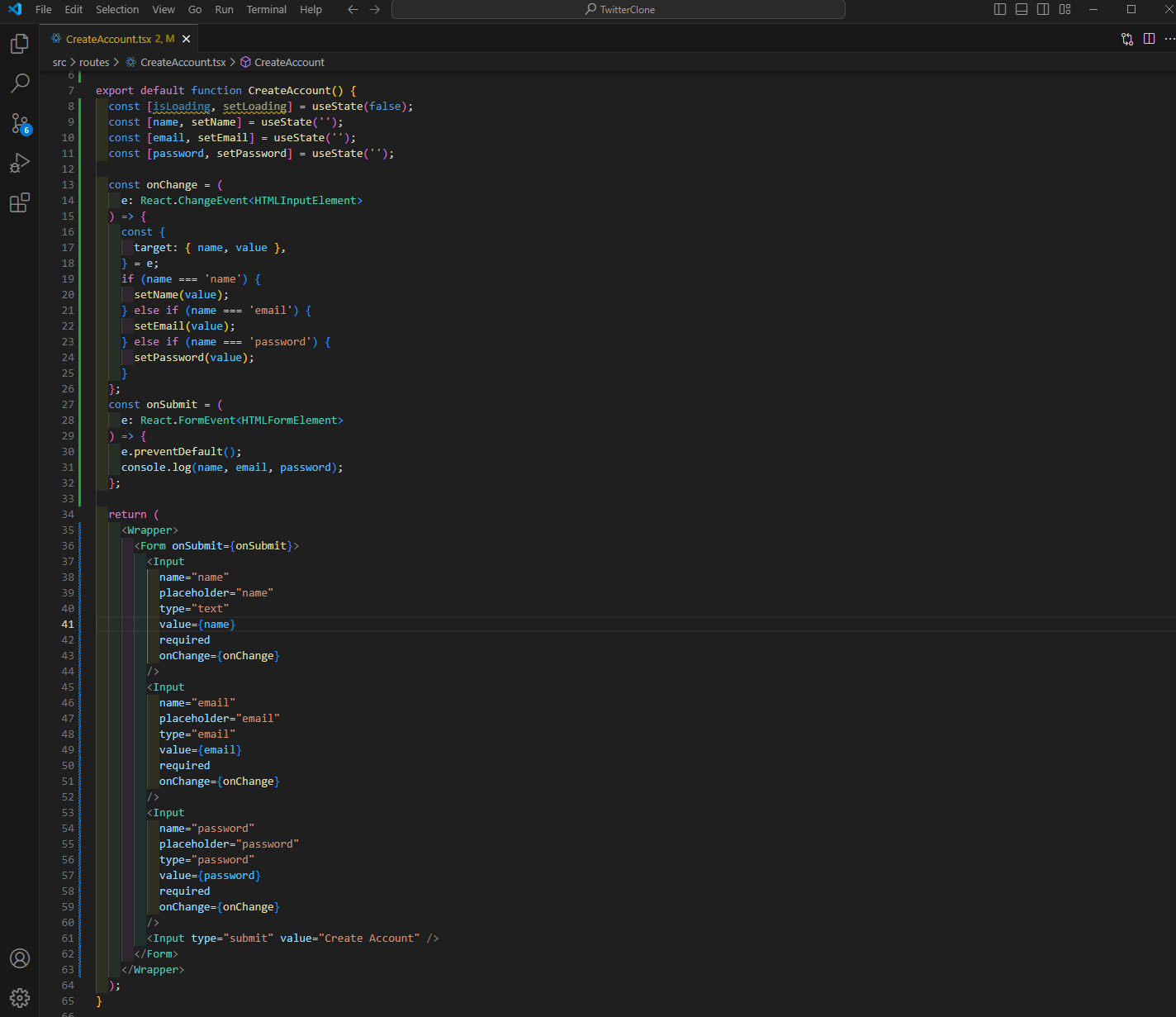This screenshot has width=1176, height=1017.
Task: Click the isLoading variable with warning underline
Action: click(x=182, y=107)
